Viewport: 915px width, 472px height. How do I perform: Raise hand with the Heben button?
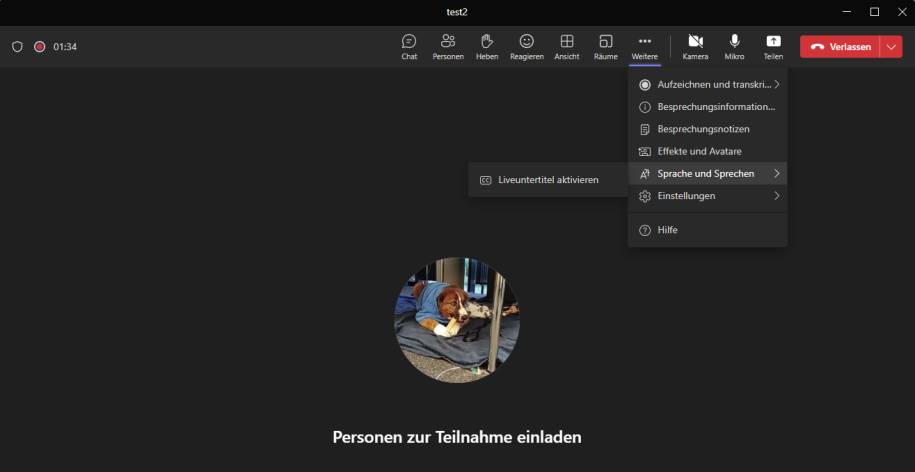pos(487,47)
